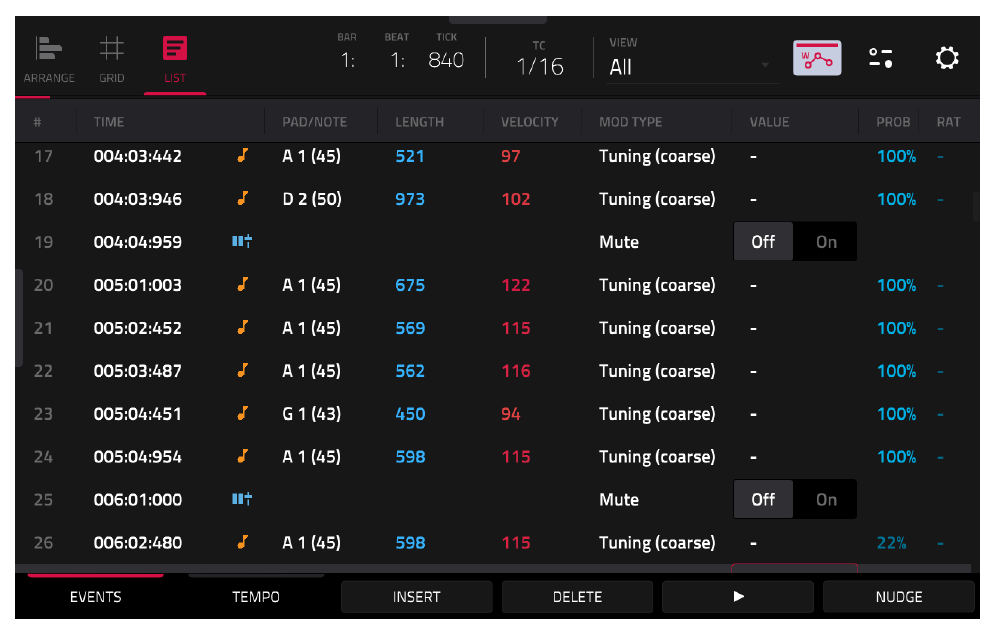Click note icon of event 26

click(x=242, y=542)
